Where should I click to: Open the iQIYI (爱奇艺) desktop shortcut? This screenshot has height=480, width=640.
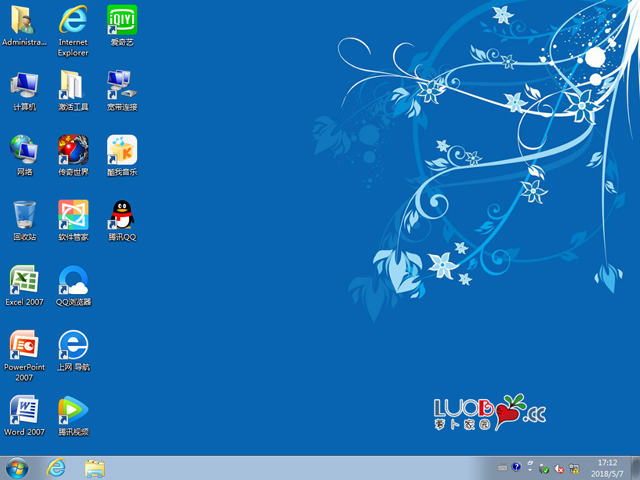[122, 20]
